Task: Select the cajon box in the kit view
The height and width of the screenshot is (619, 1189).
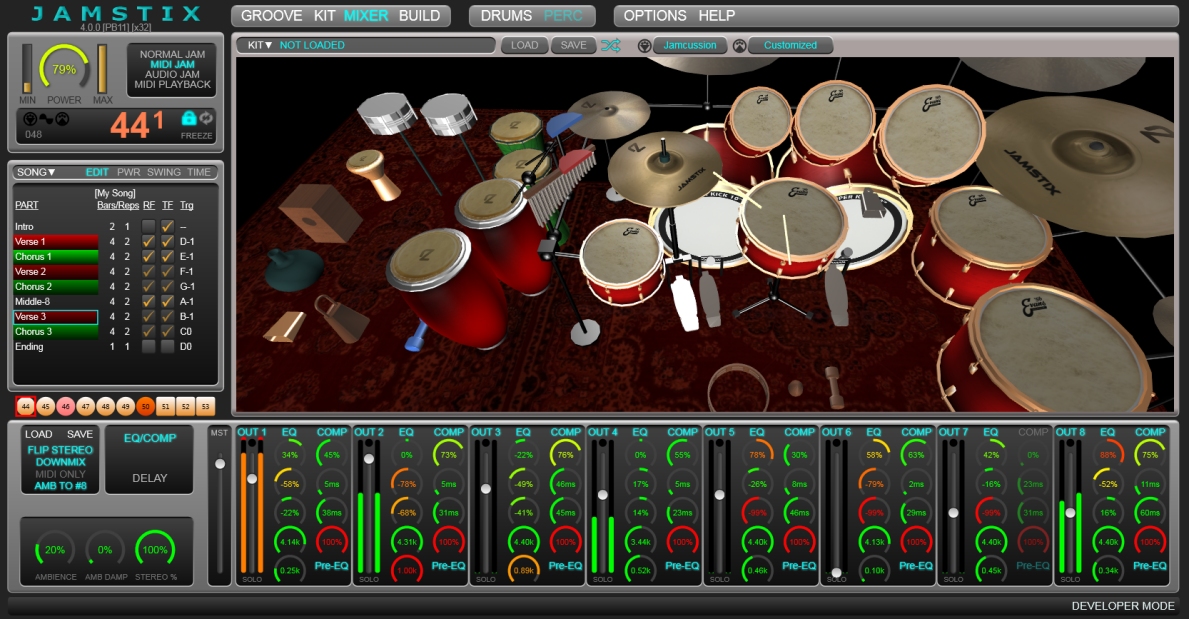Action: click(x=320, y=212)
